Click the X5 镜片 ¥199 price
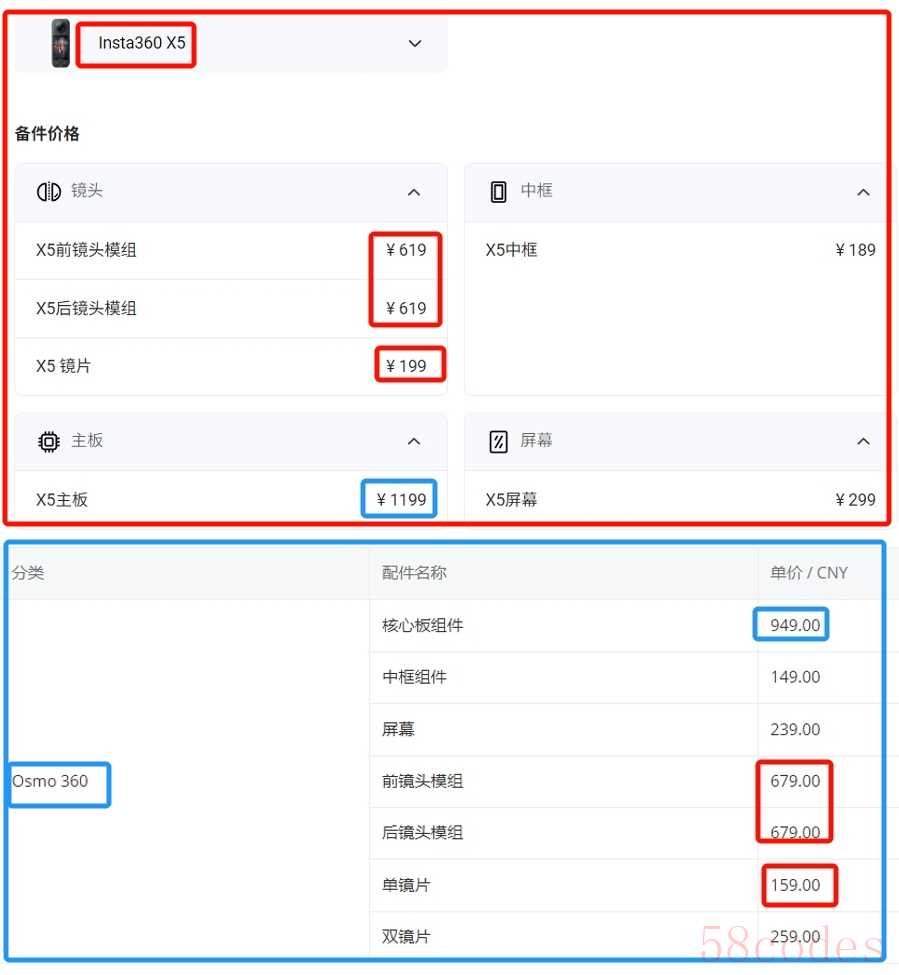Image resolution: width=899 pixels, height=975 pixels. coord(406,366)
